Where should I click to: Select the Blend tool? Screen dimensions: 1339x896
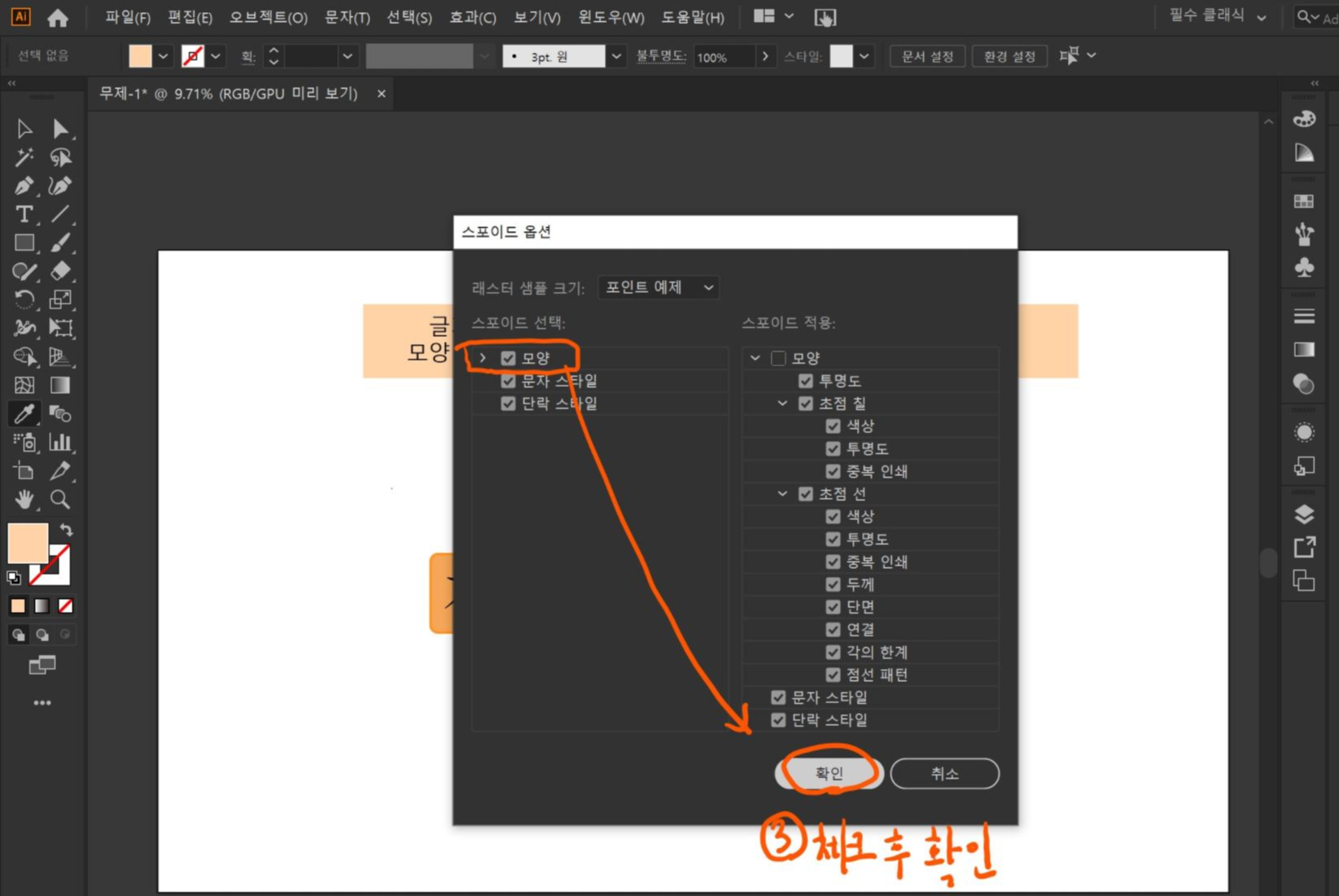pos(60,413)
